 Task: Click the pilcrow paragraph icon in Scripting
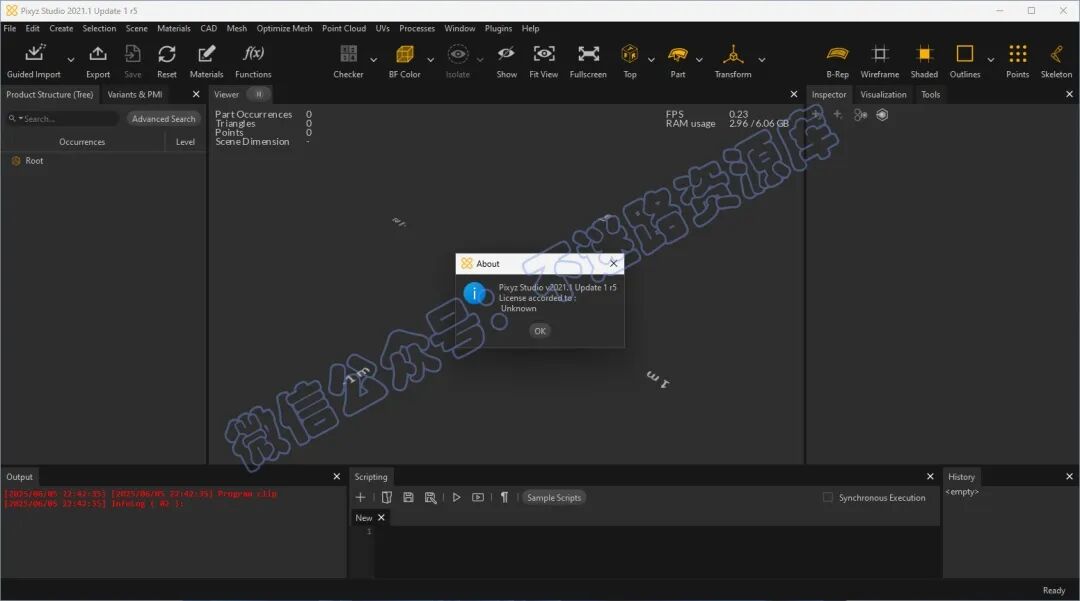(x=504, y=497)
